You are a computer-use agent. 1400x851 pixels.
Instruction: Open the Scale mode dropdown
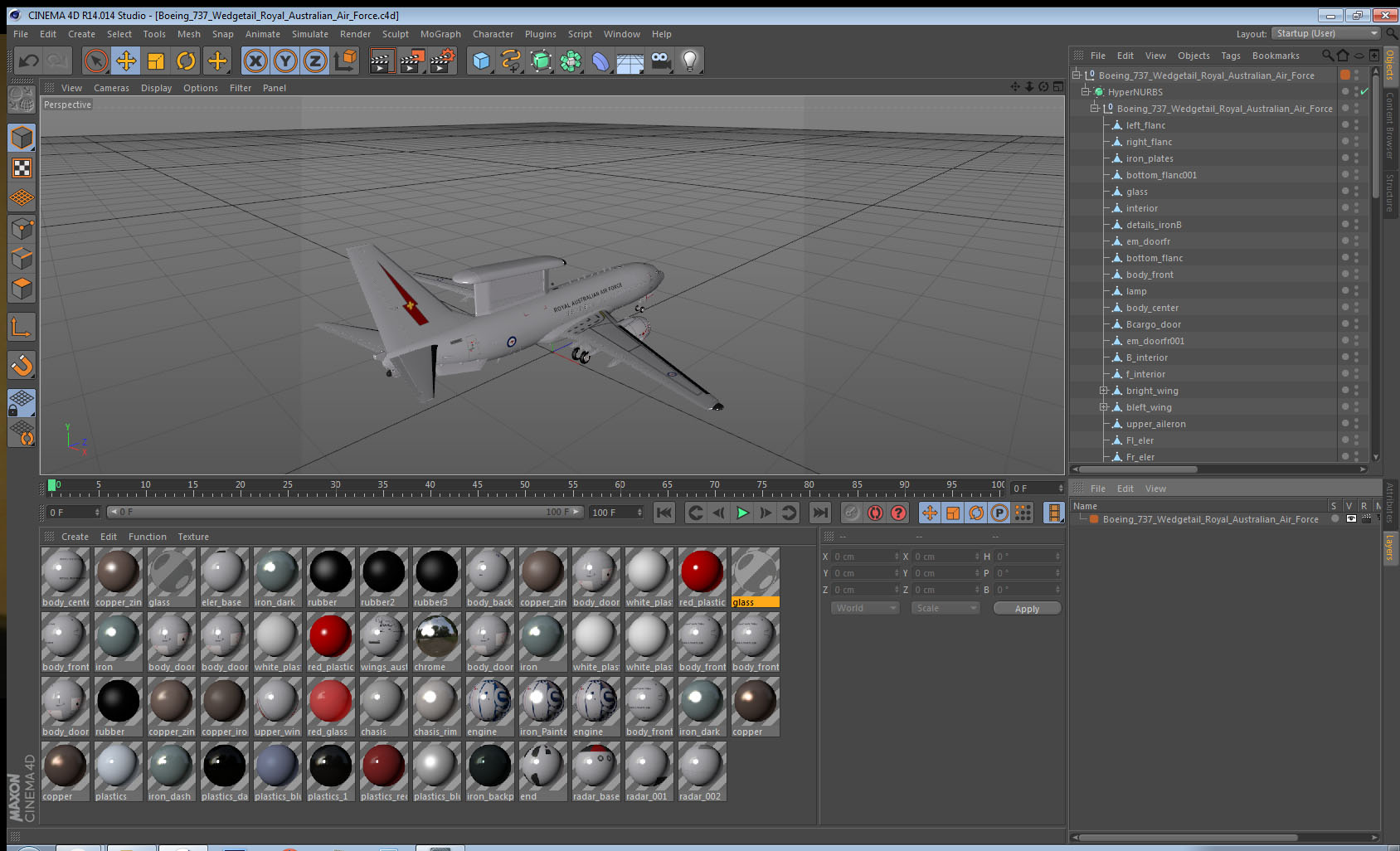[x=945, y=608]
